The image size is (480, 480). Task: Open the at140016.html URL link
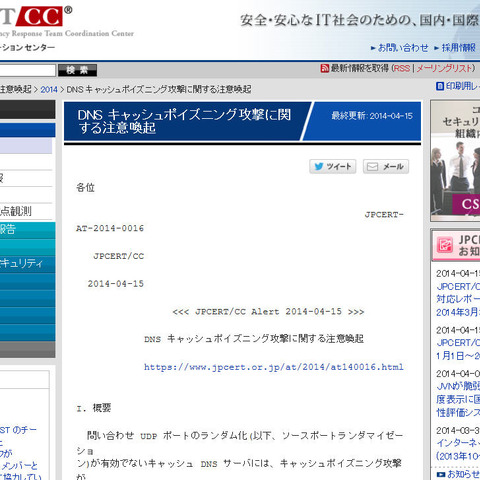click(x=274, y=367)
